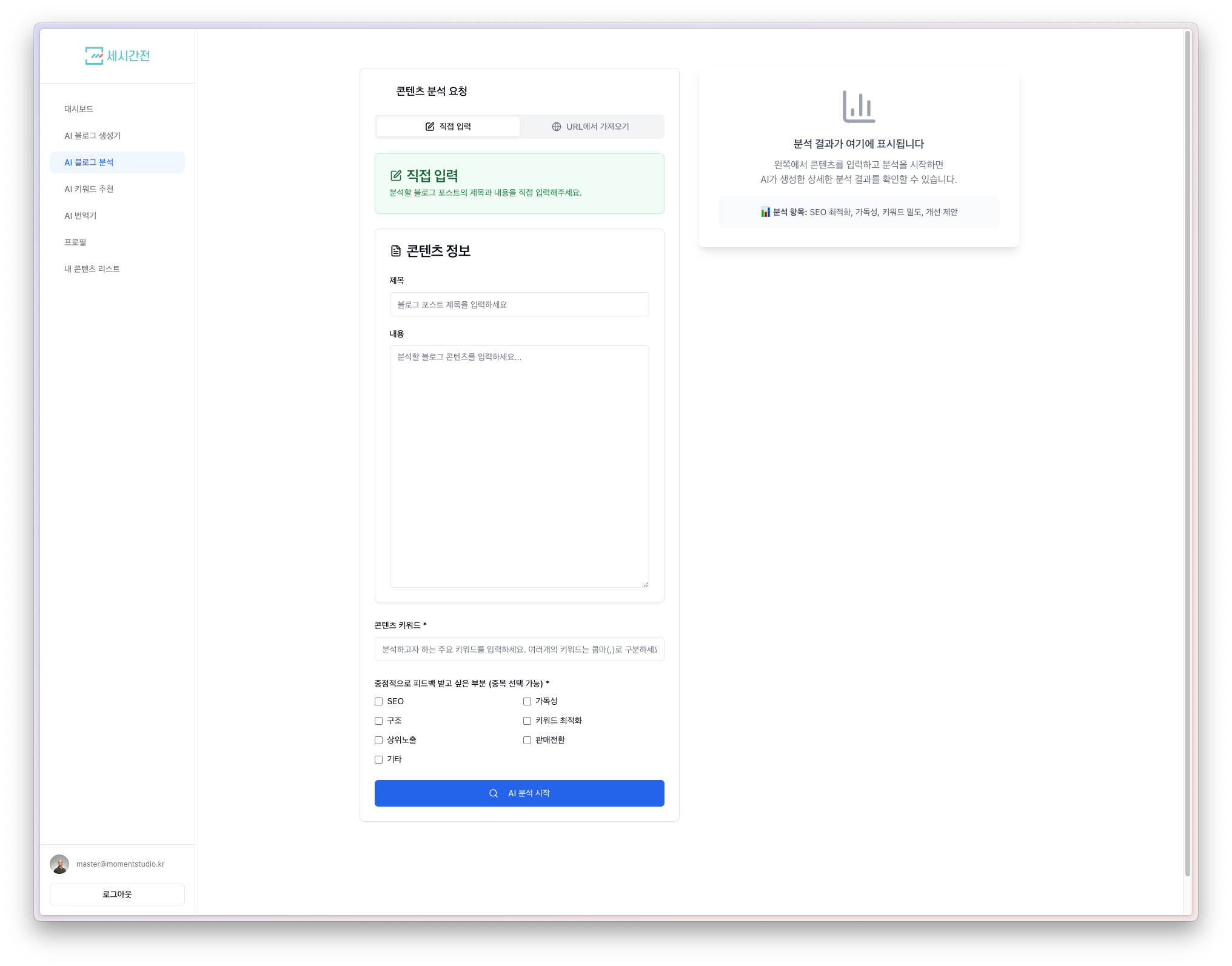
Task: Click the 분석 항목 summary line
Action: [859, 212]
